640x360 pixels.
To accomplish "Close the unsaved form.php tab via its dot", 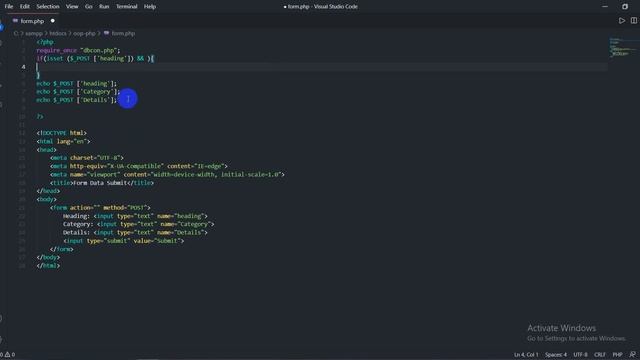I will coord(53,21).
